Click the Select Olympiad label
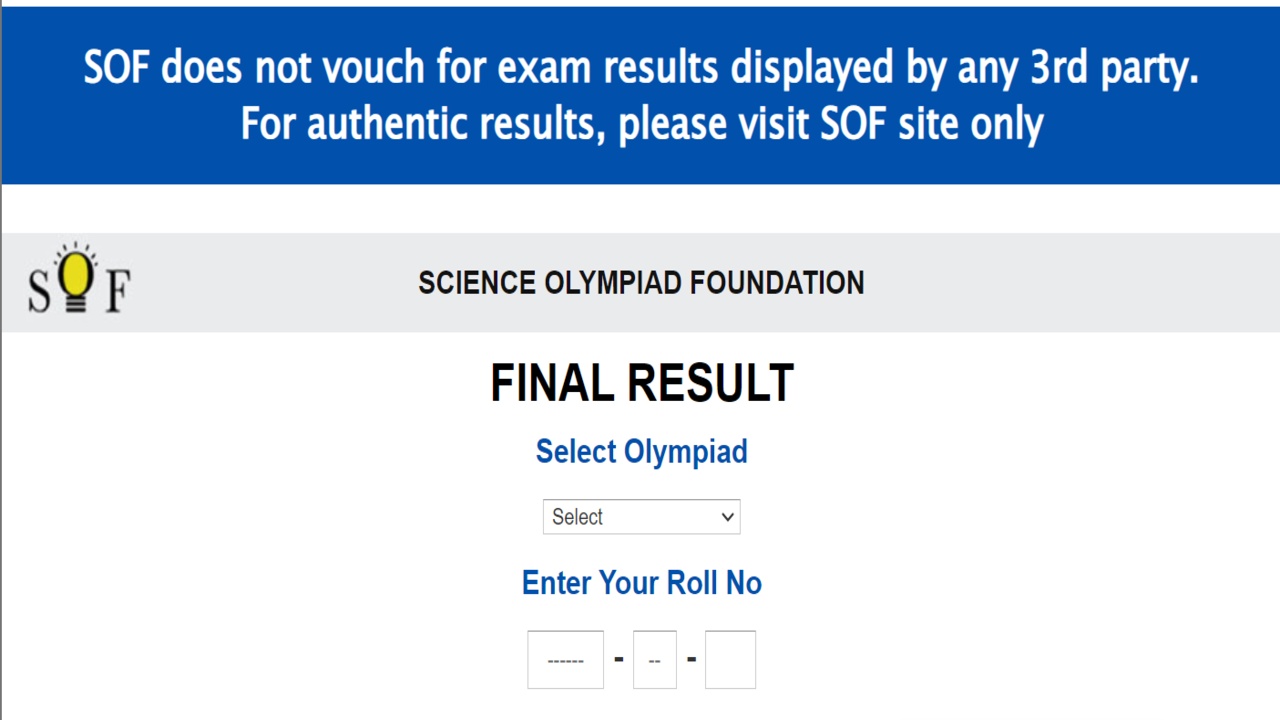Viewport: 1280px width, 720px height. pyautogui.click(x=641, y=452)
